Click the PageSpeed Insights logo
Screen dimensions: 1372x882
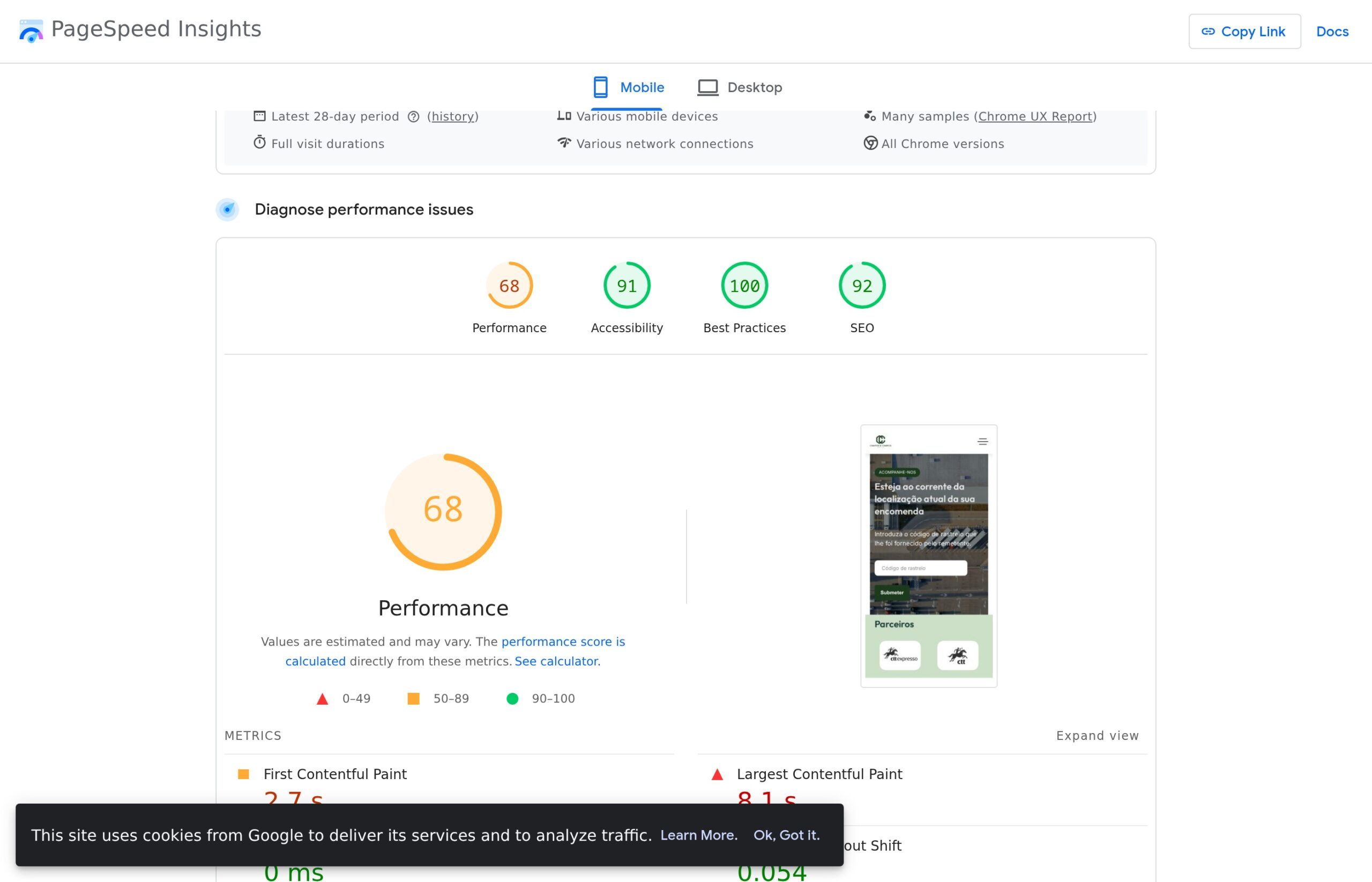(31, 31)
